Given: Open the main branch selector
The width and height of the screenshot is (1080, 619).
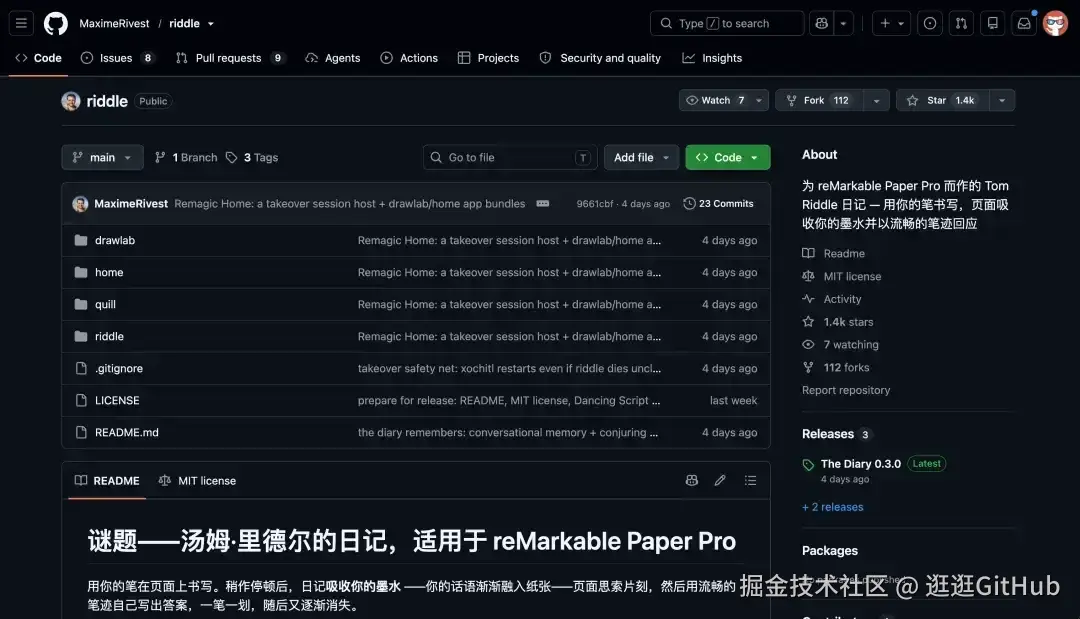Looking at the screenshot, I should point(103,158).
